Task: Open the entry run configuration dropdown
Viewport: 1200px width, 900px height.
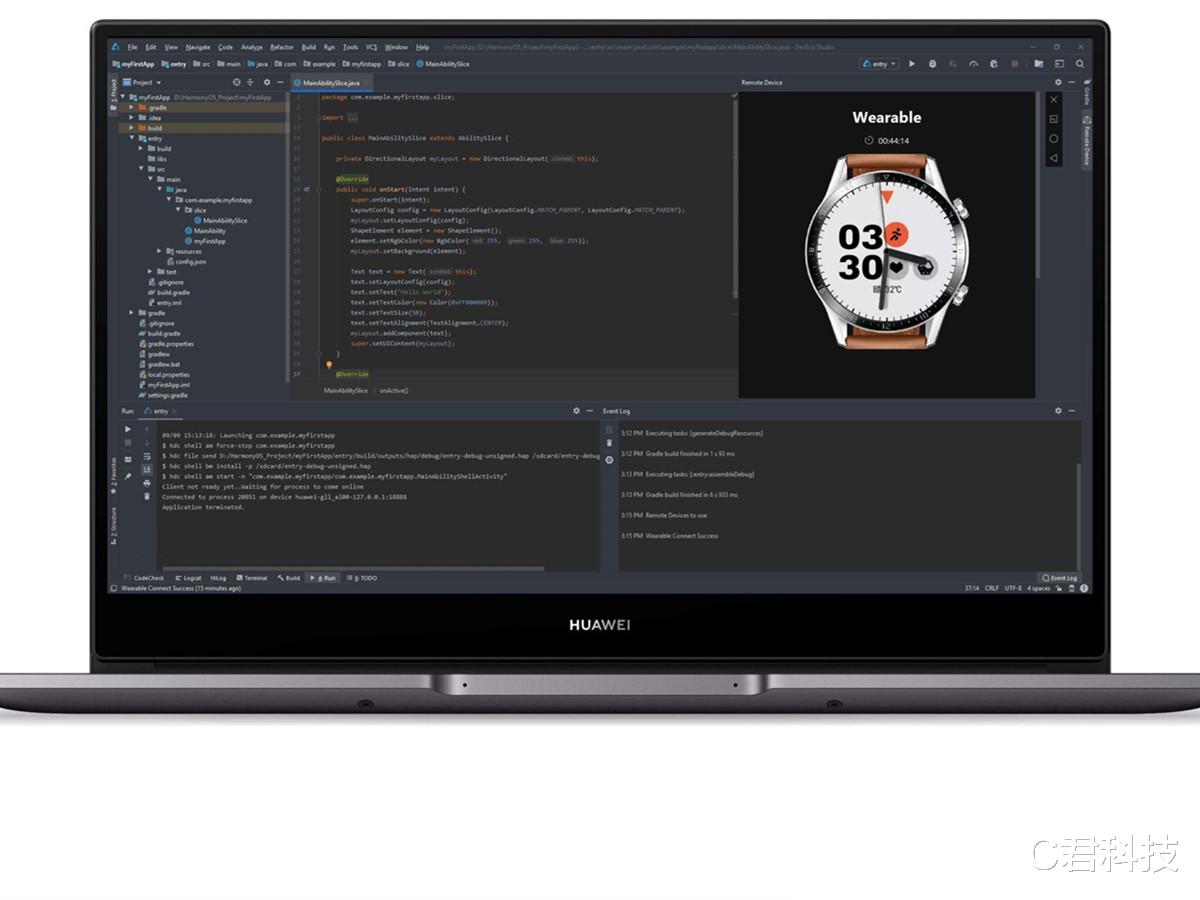Action: [x=879, y=64]
